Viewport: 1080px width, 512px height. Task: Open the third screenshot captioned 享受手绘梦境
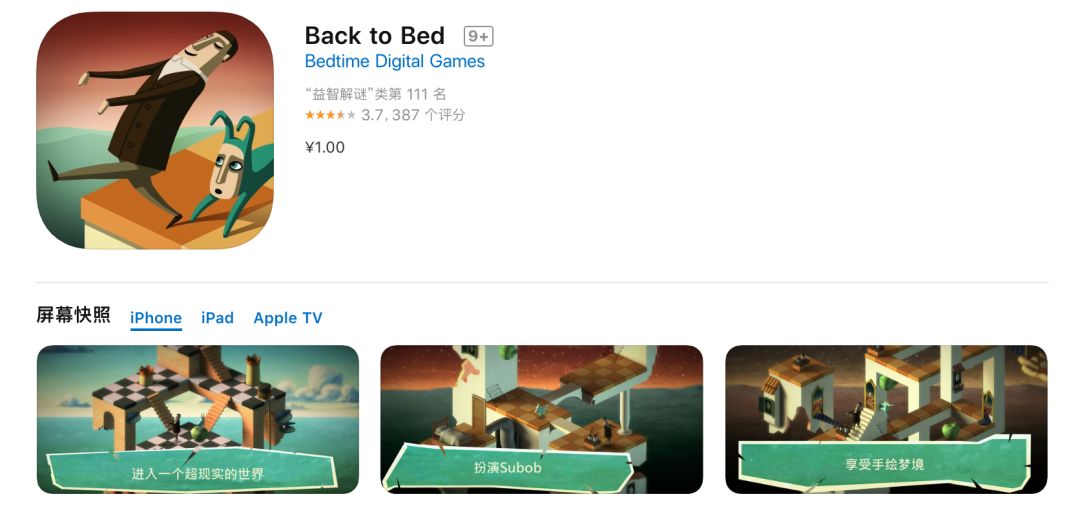[x=886, y=419]
